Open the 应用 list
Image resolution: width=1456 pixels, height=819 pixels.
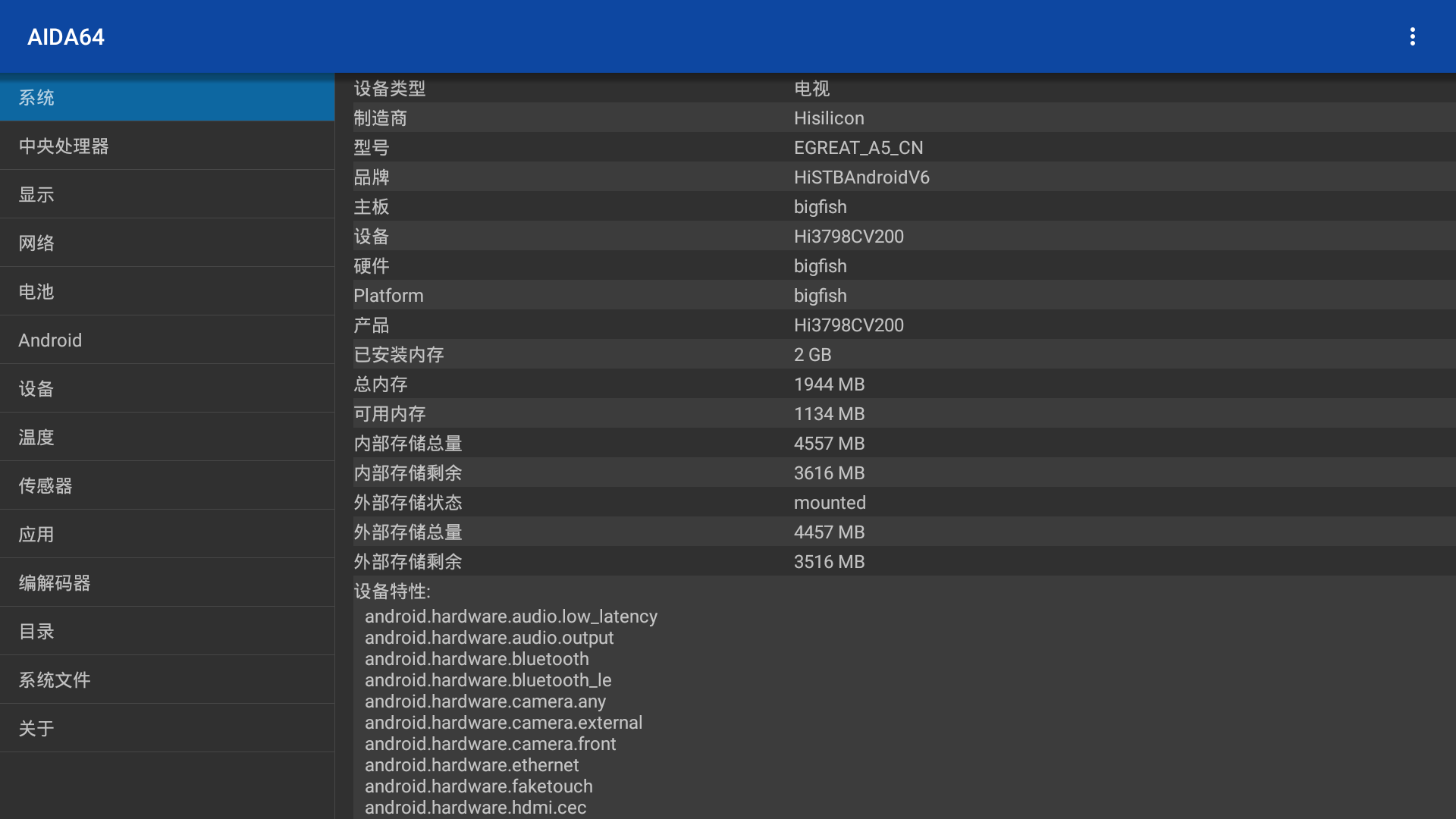[167, 534]
